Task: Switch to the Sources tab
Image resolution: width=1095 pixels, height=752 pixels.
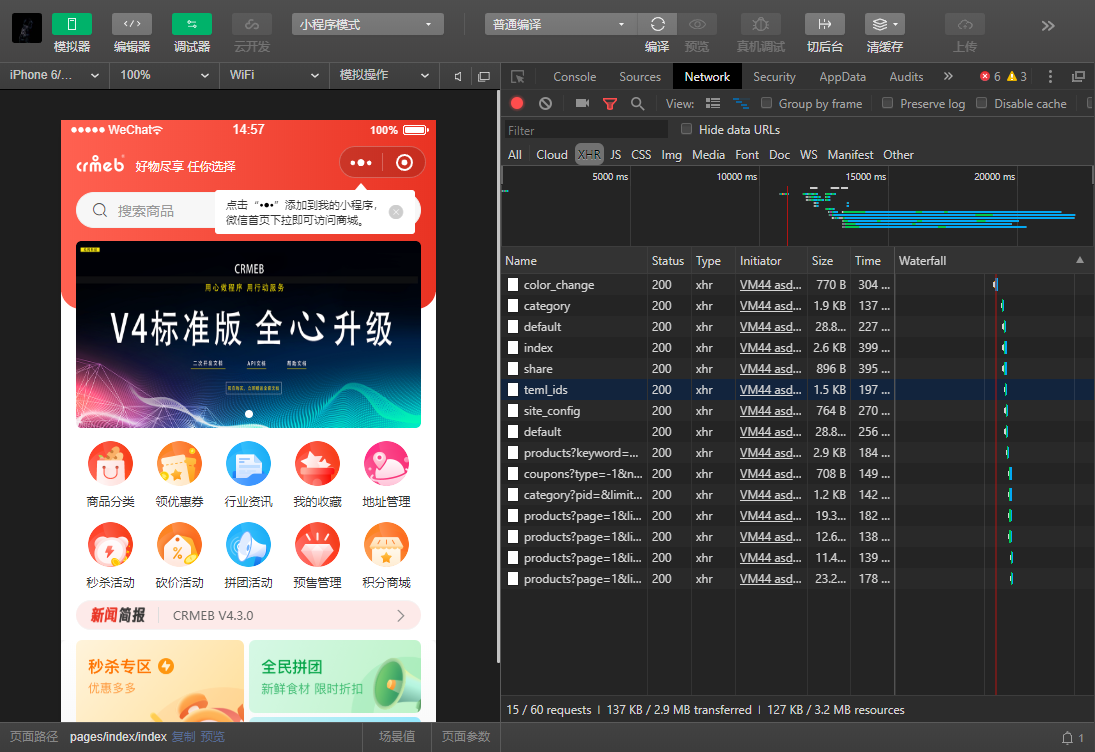Action: [x=640, y=77]
